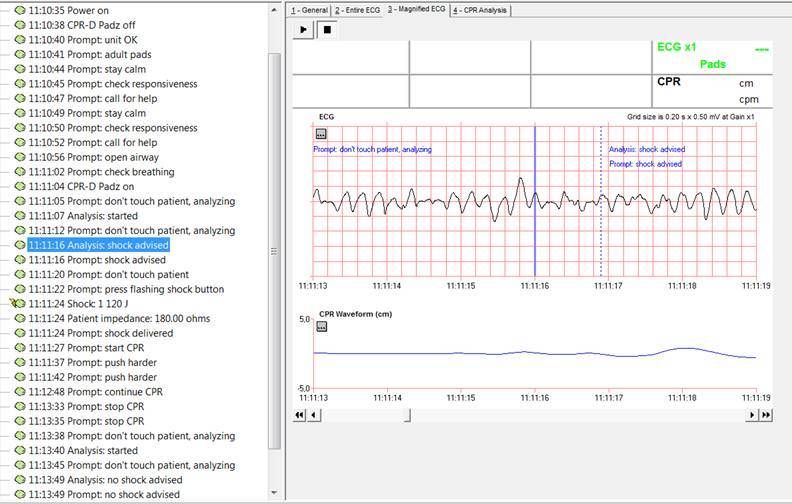
Task: Start playback with the play button
Action: (x=304, y=30)
